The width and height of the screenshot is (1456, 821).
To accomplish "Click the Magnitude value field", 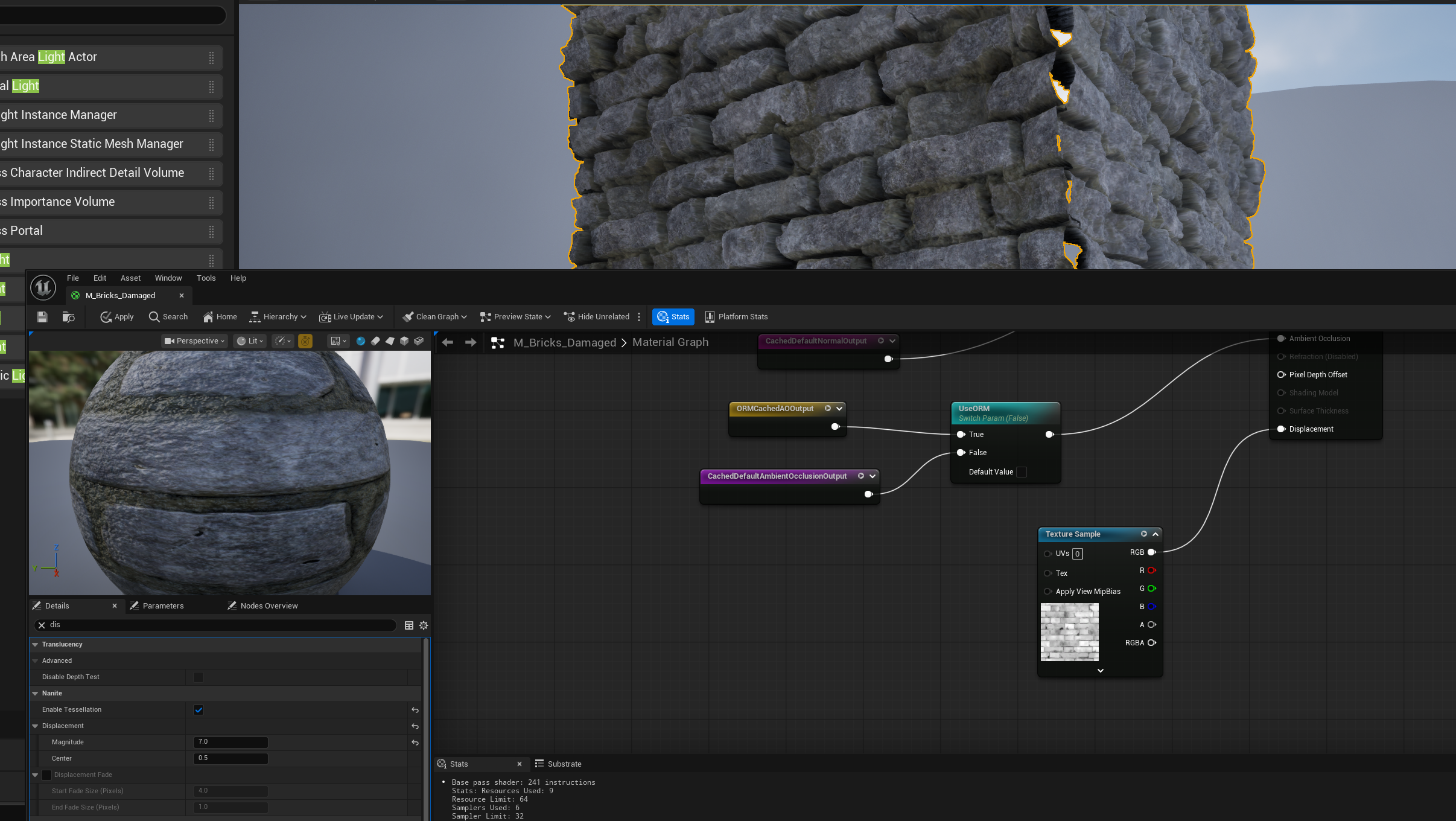I will (x=230, y=743).
